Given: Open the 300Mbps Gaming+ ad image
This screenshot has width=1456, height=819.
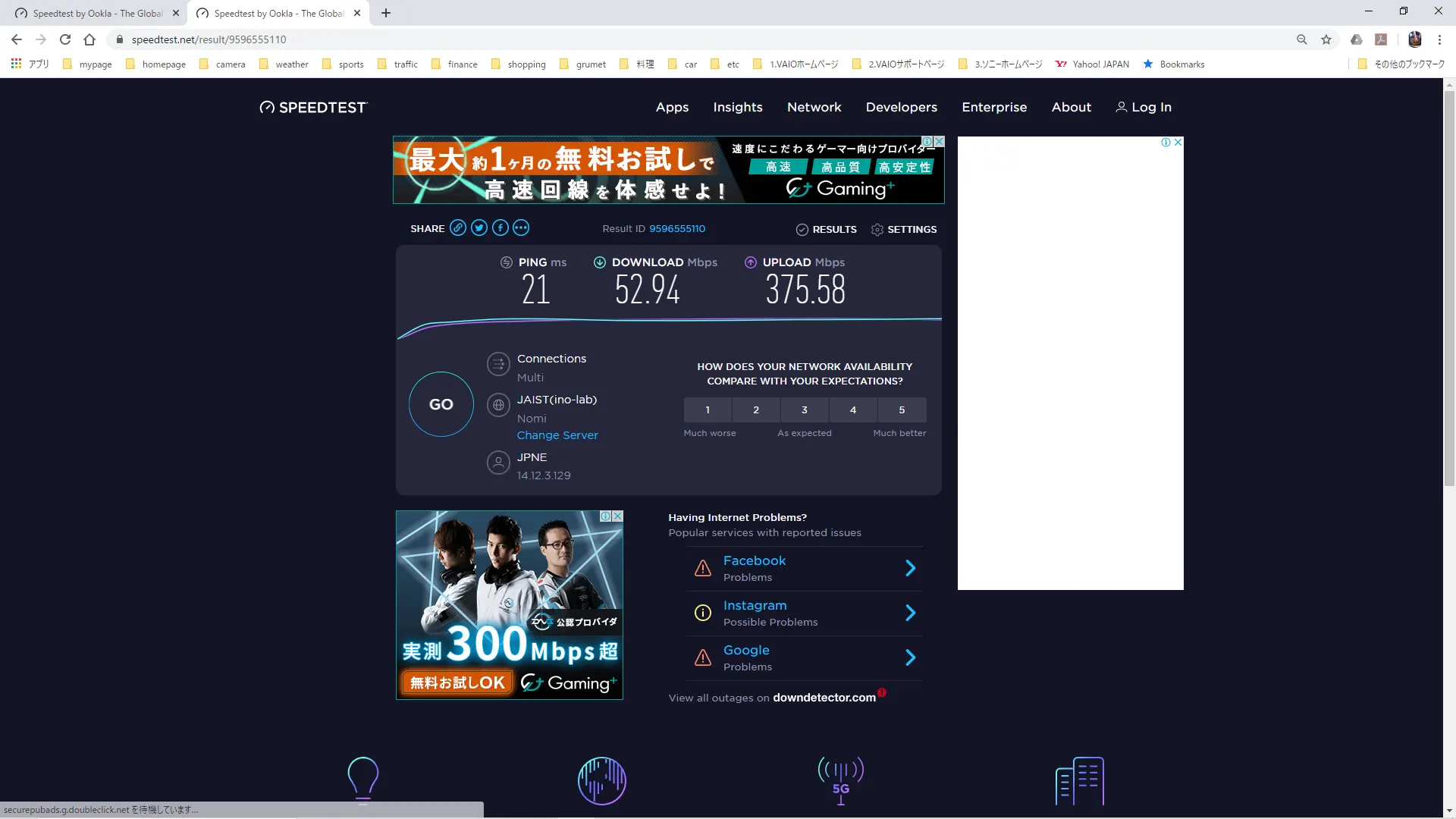Looking at the screenshot, I should pos(510,605).
